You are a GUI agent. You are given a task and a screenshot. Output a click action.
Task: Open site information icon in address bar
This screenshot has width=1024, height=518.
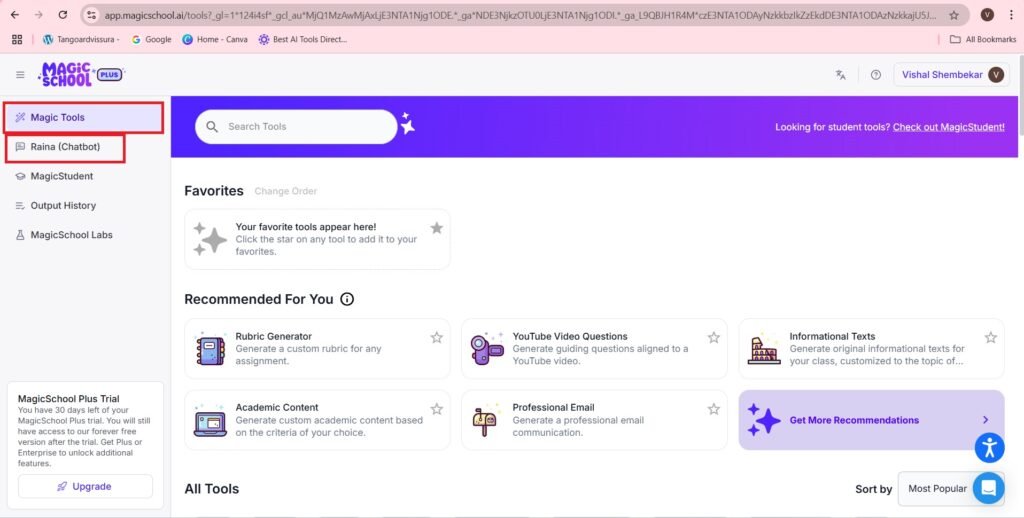click(92, 14)
